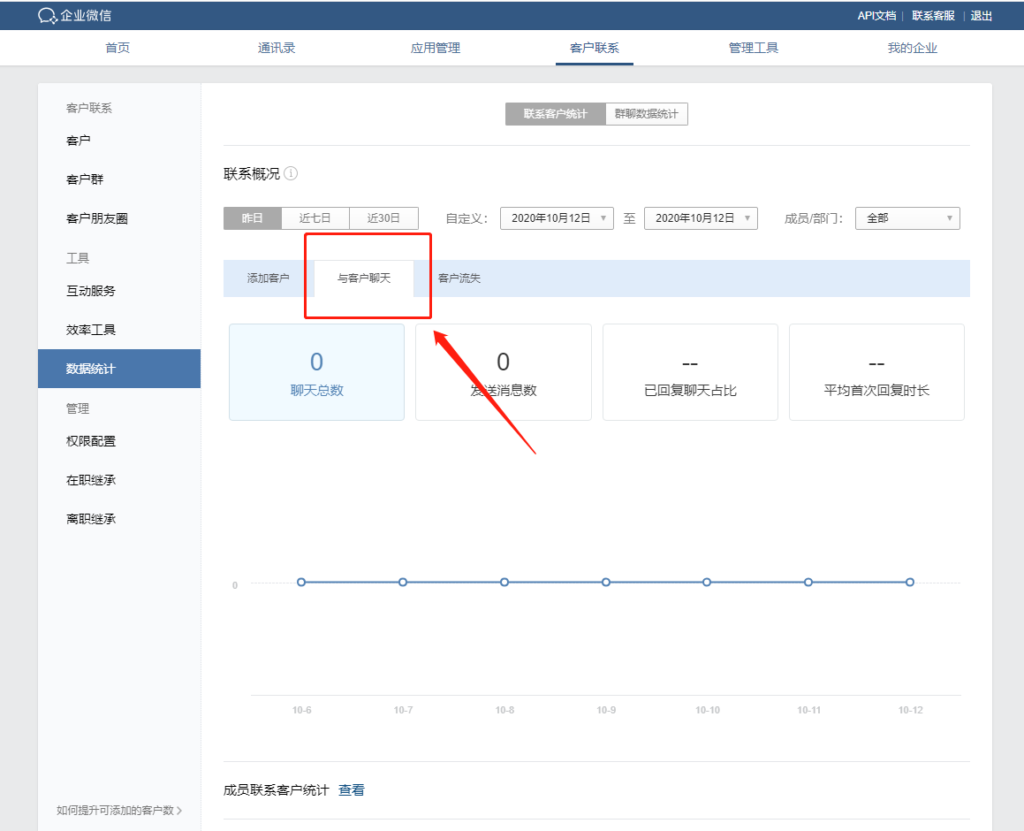
Task: Switch to 群聊数据统计 view
Action: (x=647, y=114)
